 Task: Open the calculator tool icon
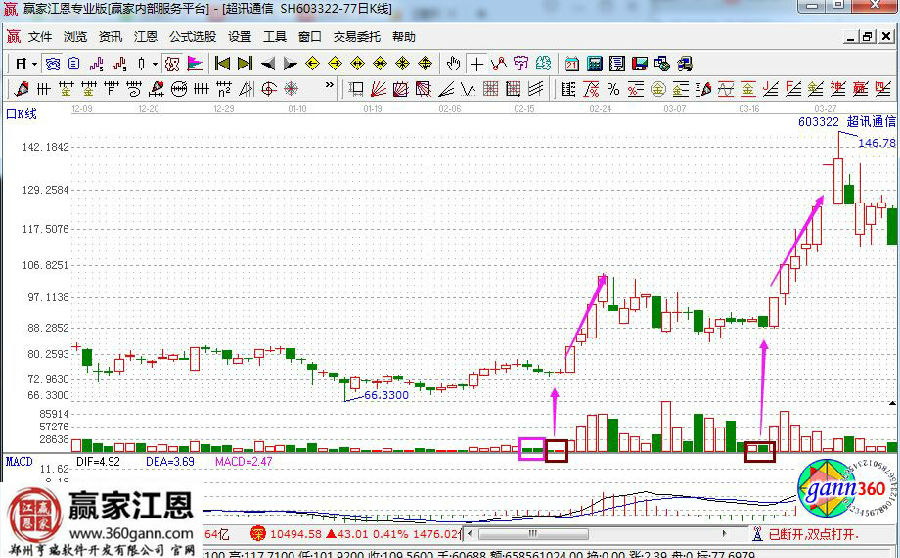593,63
